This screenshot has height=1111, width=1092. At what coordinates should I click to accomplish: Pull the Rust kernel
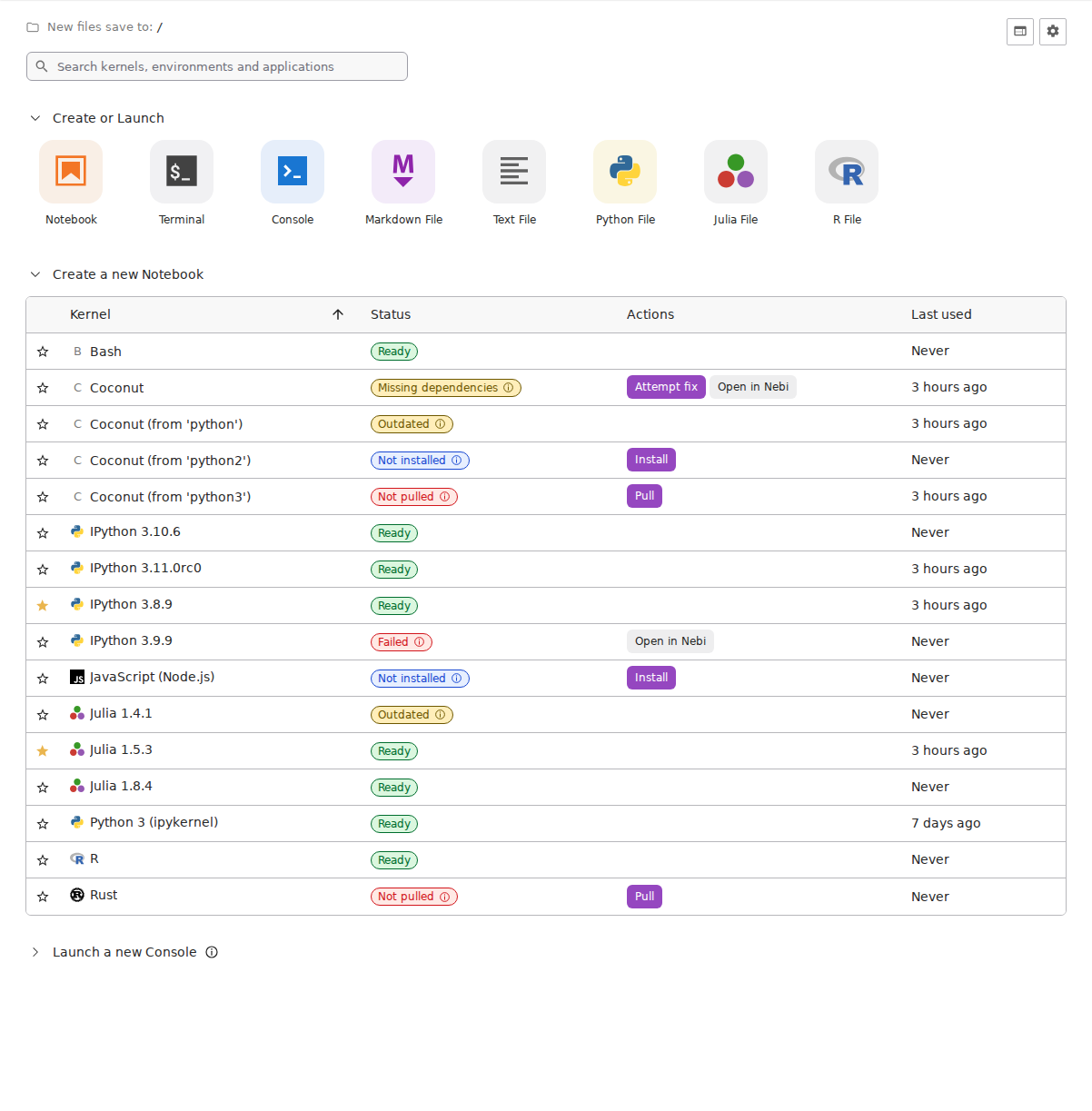[x=644, y=897]
